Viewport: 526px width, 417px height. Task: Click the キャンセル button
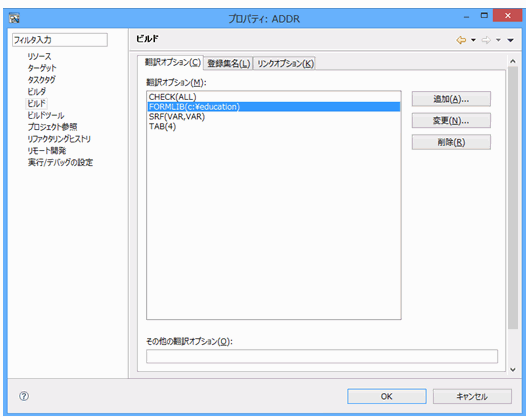472,397
